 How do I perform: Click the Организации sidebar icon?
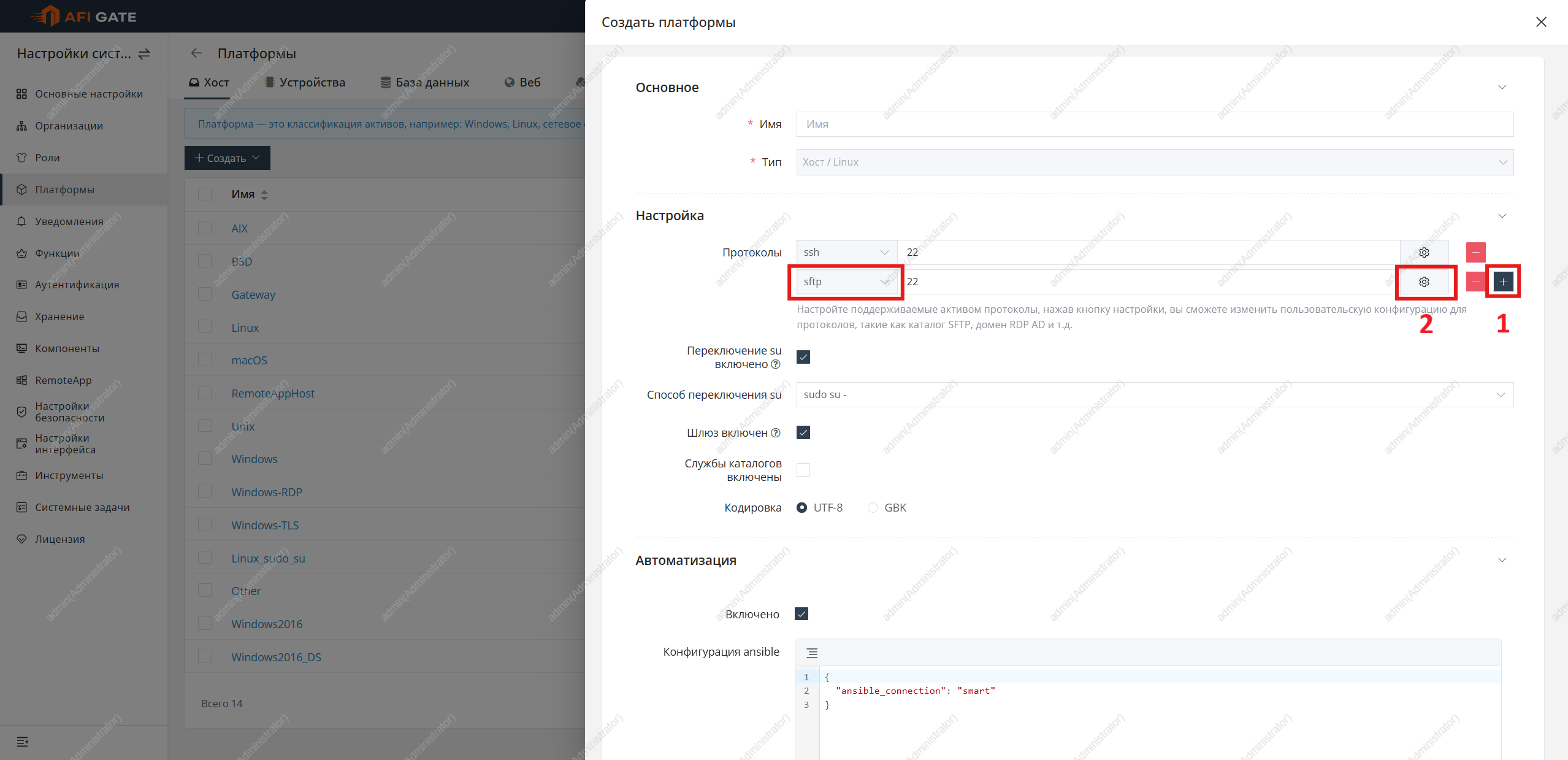[21, 126]
